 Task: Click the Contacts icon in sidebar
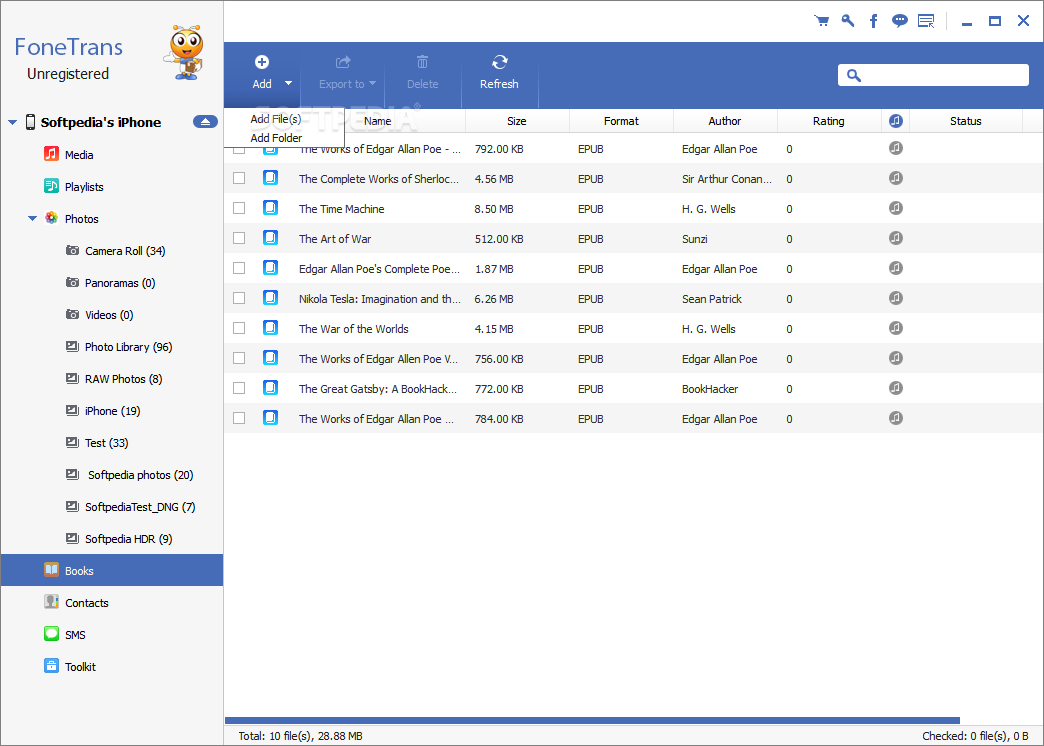point(51,602)
